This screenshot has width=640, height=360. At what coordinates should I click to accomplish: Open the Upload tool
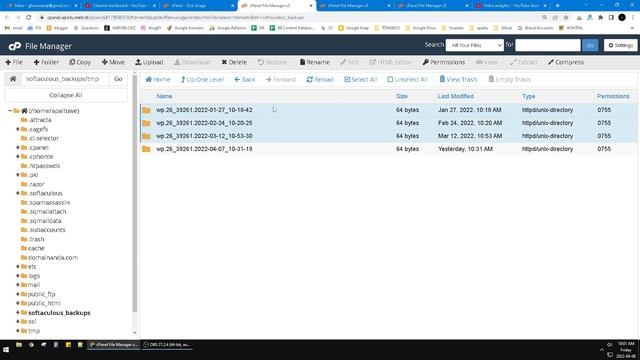(x=149, y=62)
